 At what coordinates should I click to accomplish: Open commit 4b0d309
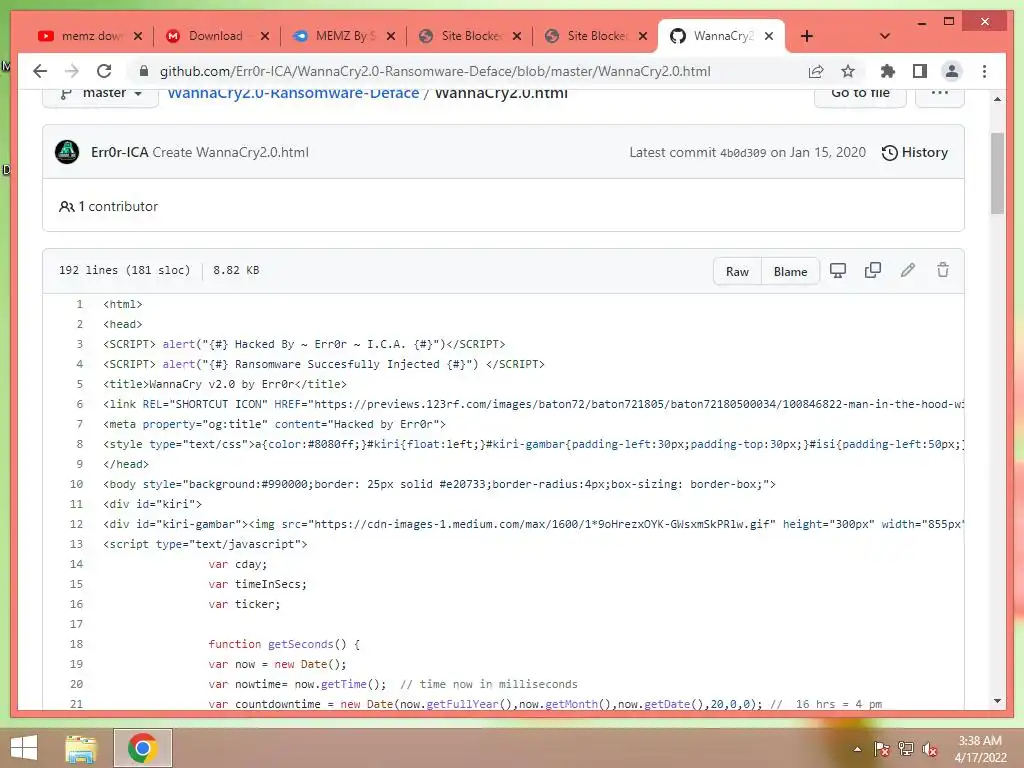[743, 153]
